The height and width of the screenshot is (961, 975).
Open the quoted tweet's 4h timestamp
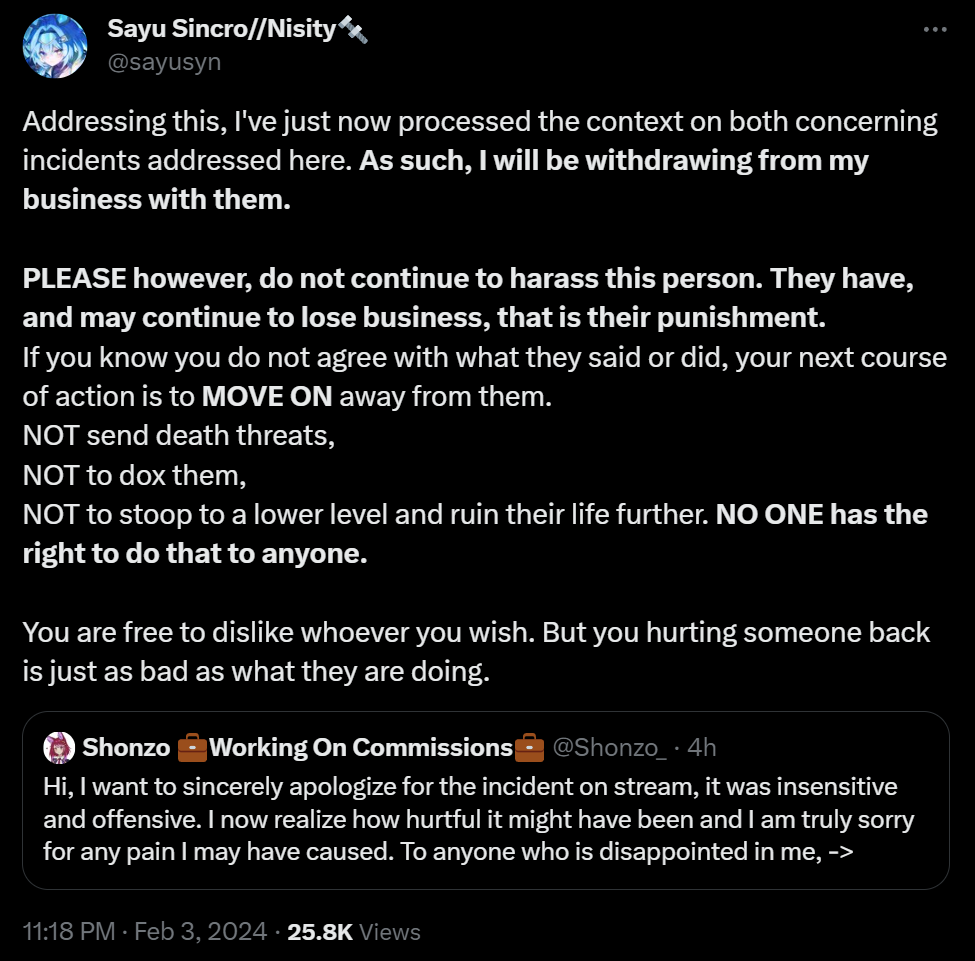click(x=702, y=747)
